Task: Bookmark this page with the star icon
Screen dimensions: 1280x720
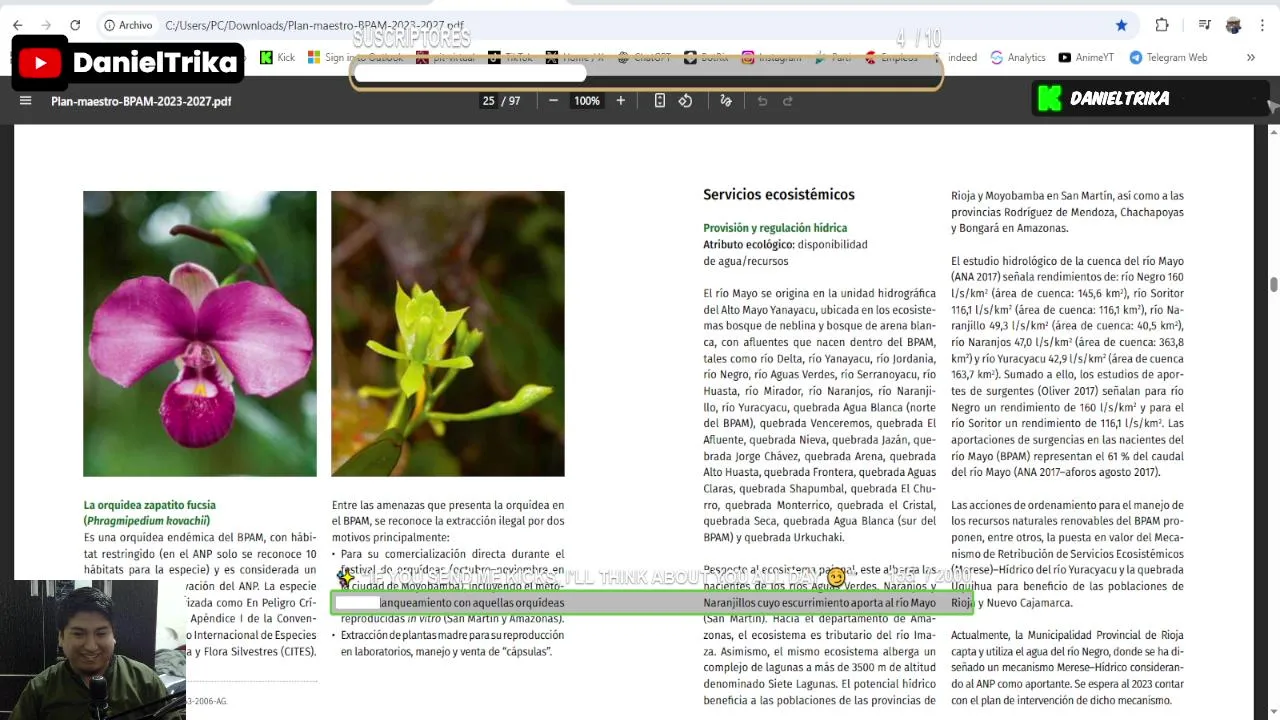Action: click(1121, 25)
